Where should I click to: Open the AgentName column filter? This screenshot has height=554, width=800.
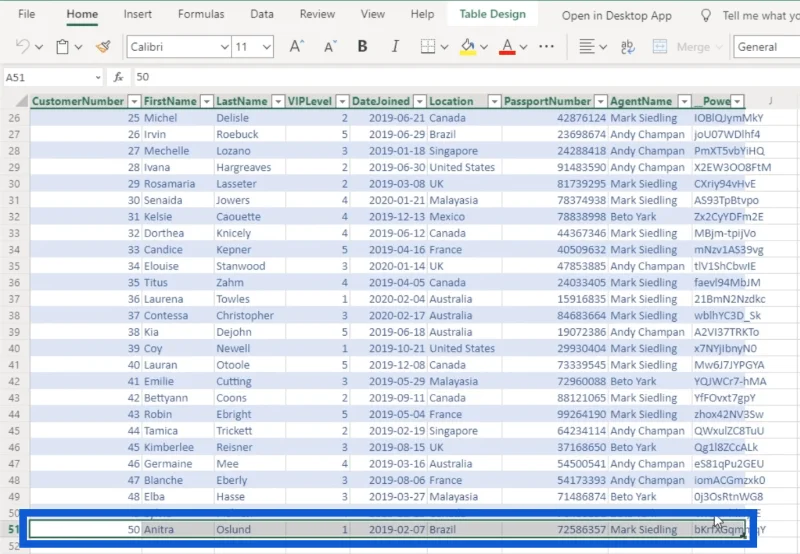pos(685,102)
